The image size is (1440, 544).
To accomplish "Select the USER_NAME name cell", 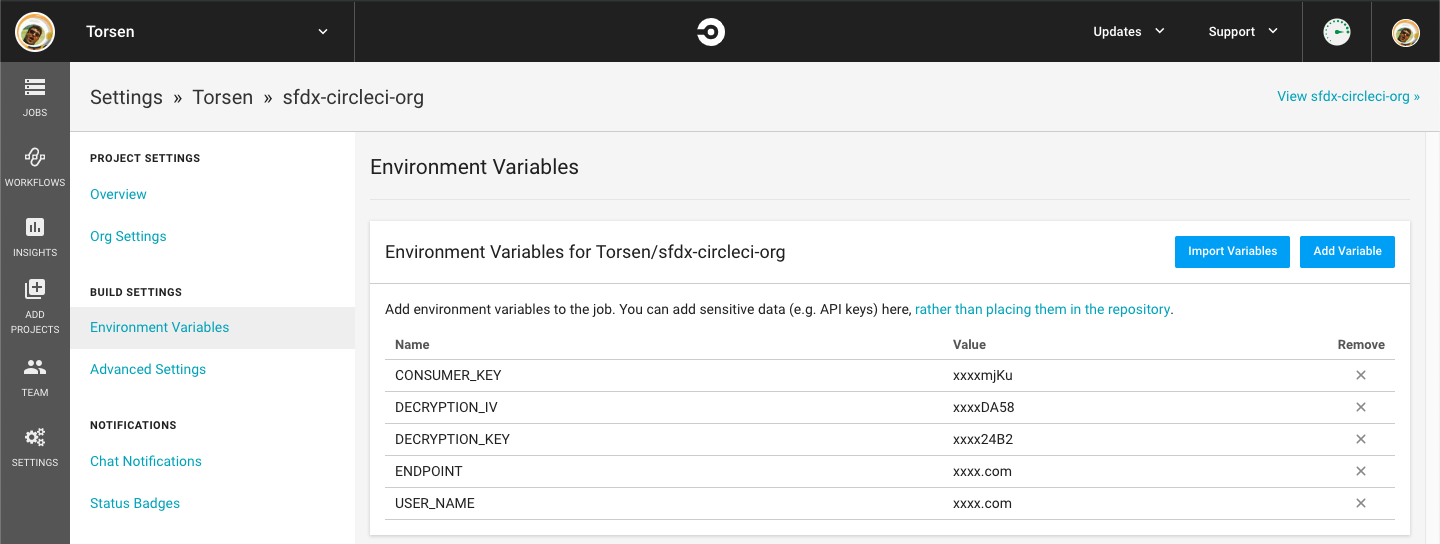I will [x=435, y=504].
